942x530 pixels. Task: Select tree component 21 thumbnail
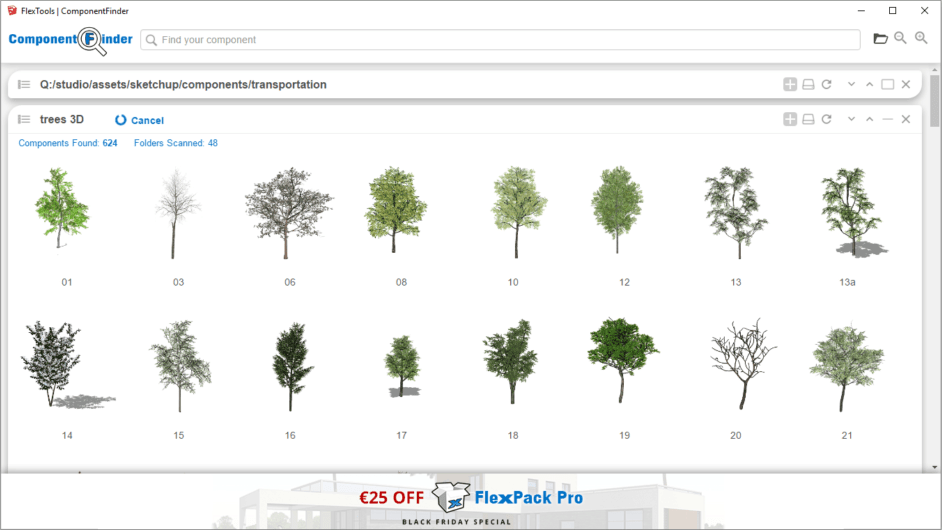pos(846,367)
